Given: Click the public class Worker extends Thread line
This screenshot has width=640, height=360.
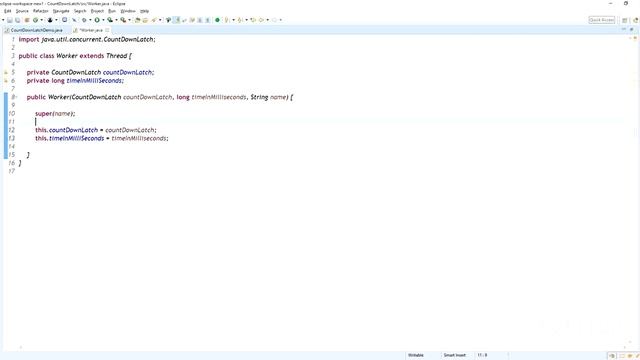Looking at the screenshot, I should click(x=76, y=56).
